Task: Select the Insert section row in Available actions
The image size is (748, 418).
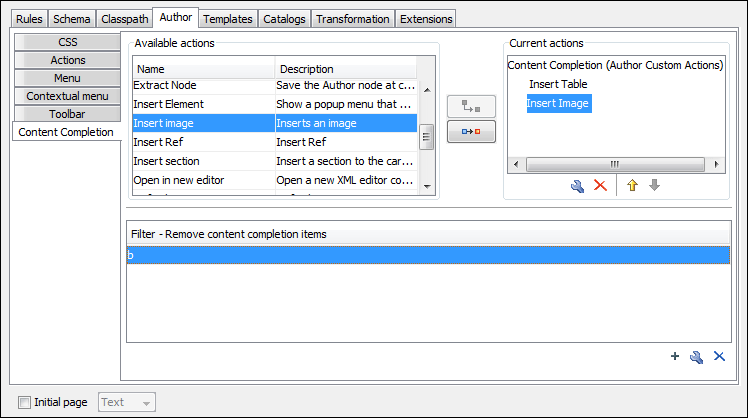Action: (166, 161)
